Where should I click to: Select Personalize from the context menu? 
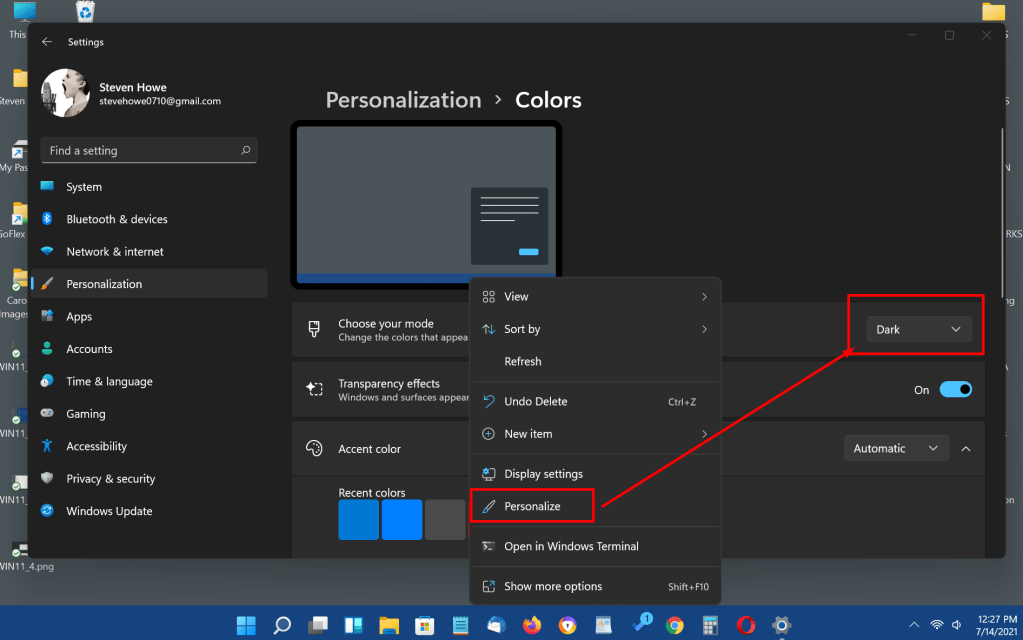(532, 507)
